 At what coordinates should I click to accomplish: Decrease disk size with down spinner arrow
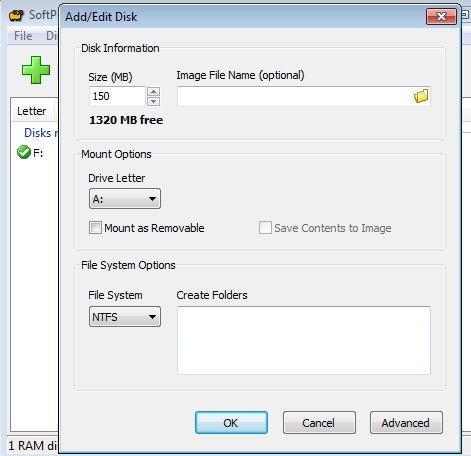[x=153, y=101]
